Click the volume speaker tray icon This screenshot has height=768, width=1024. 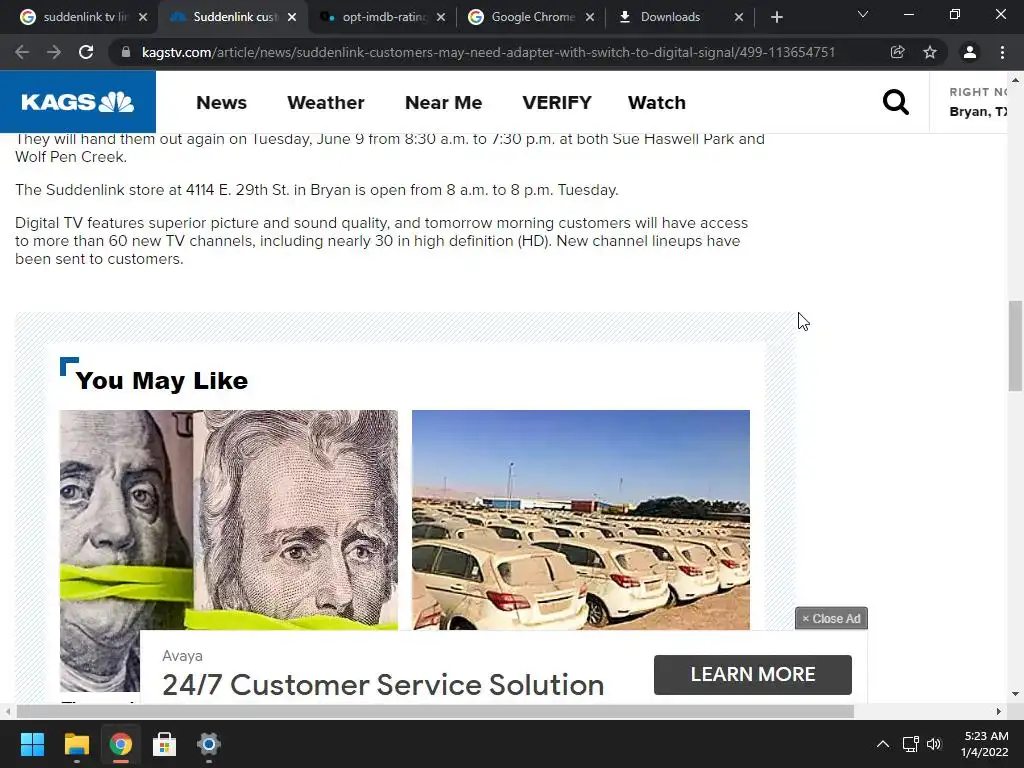pos(934,744)
